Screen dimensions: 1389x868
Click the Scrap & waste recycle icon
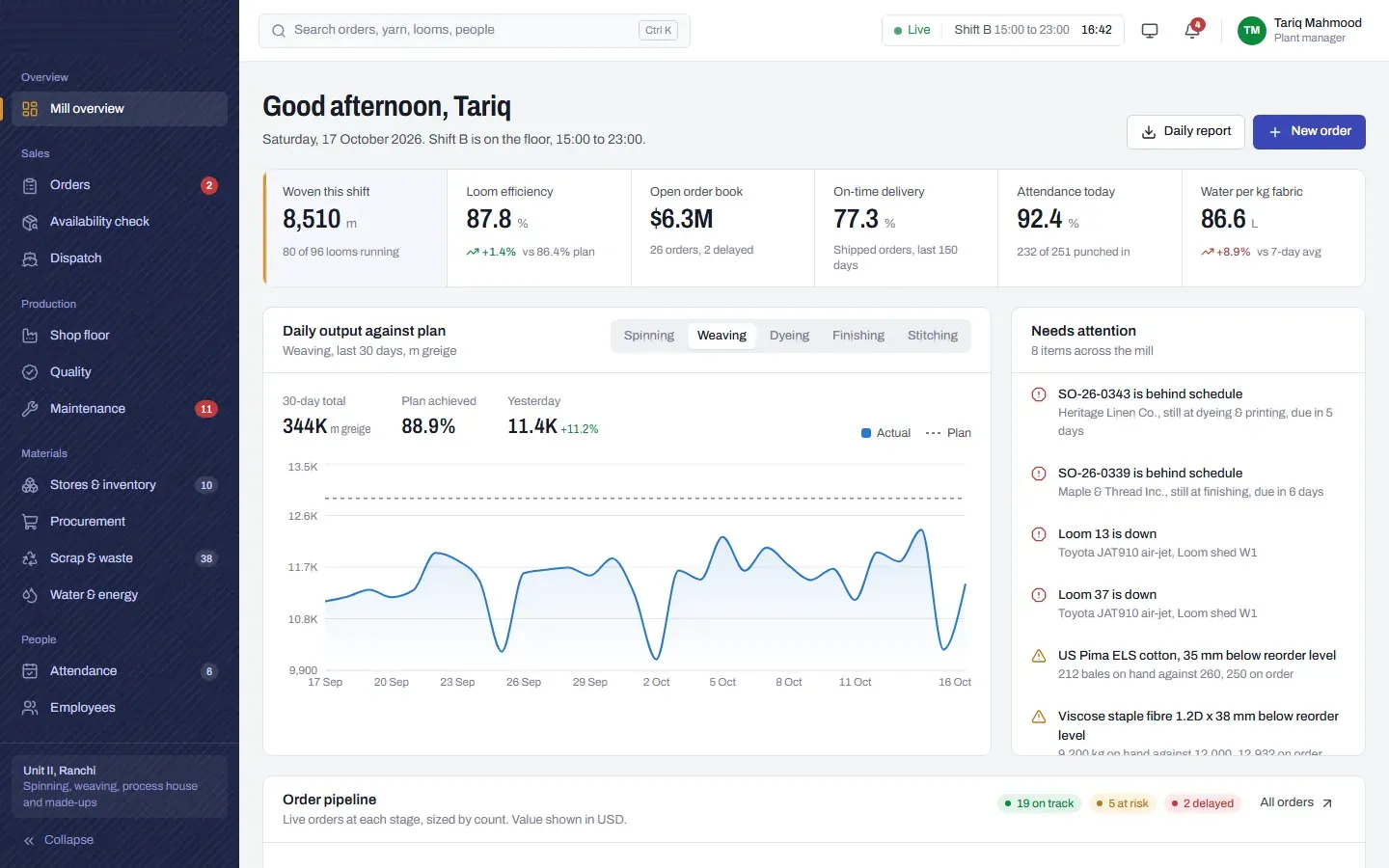[x=30, y=558]
